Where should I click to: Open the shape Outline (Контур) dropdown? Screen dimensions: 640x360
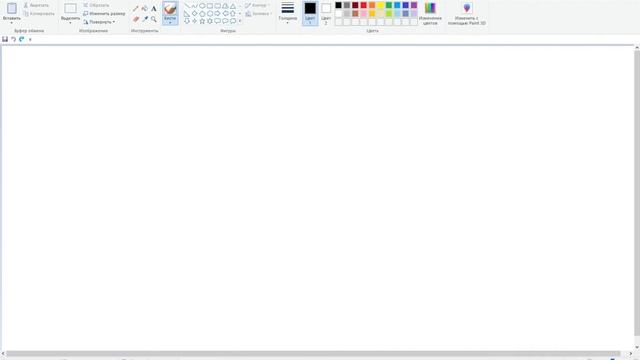(258, 5)
